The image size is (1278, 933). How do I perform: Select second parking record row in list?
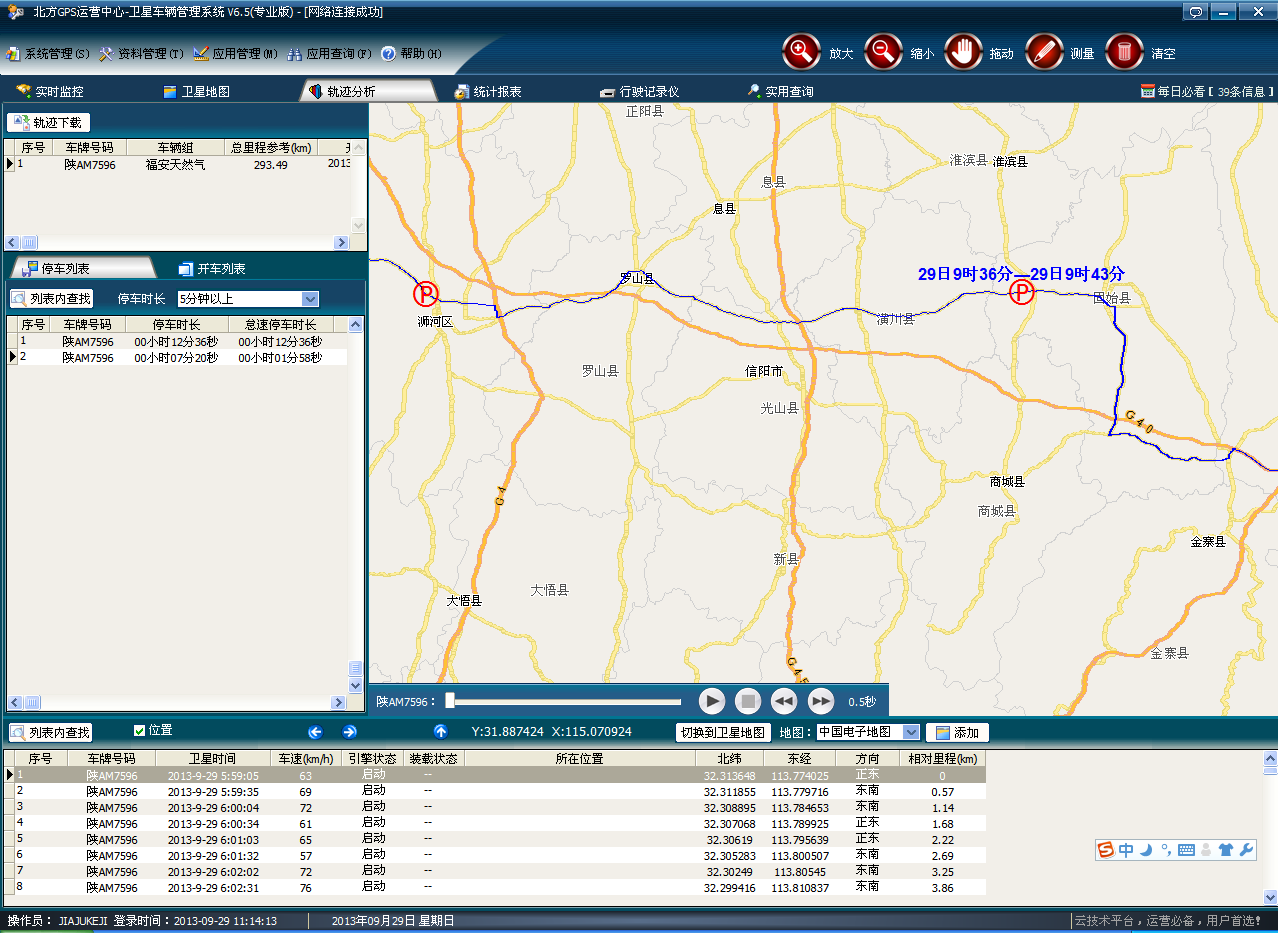click(x=175, y=358)
